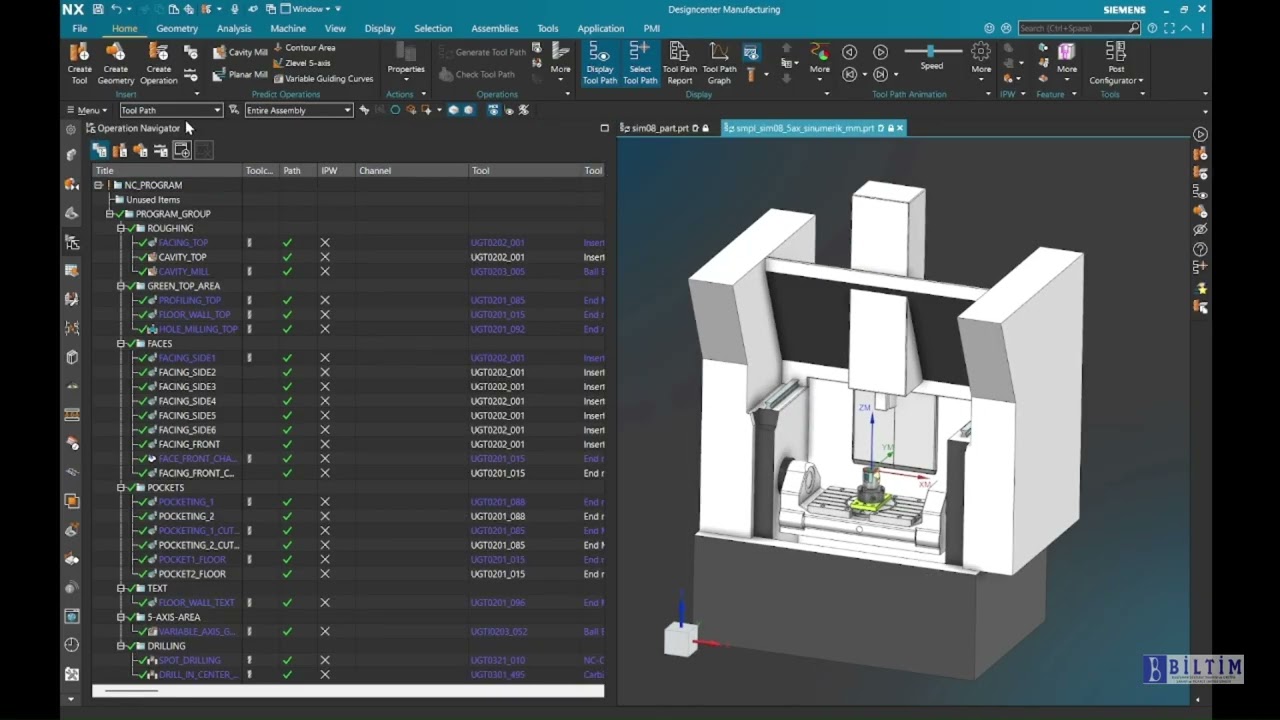Open the Analysis ribbon tab
1280x720 pixels.
coord(234,28)
